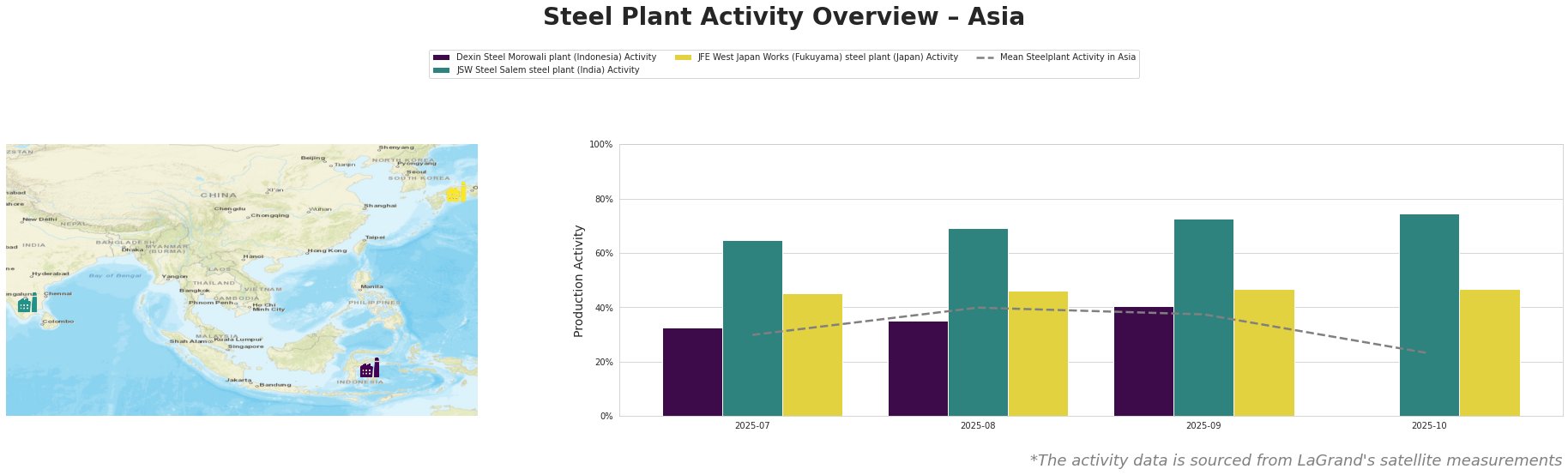Click the teal JSW bar for 2025-10

[1429, 315]
